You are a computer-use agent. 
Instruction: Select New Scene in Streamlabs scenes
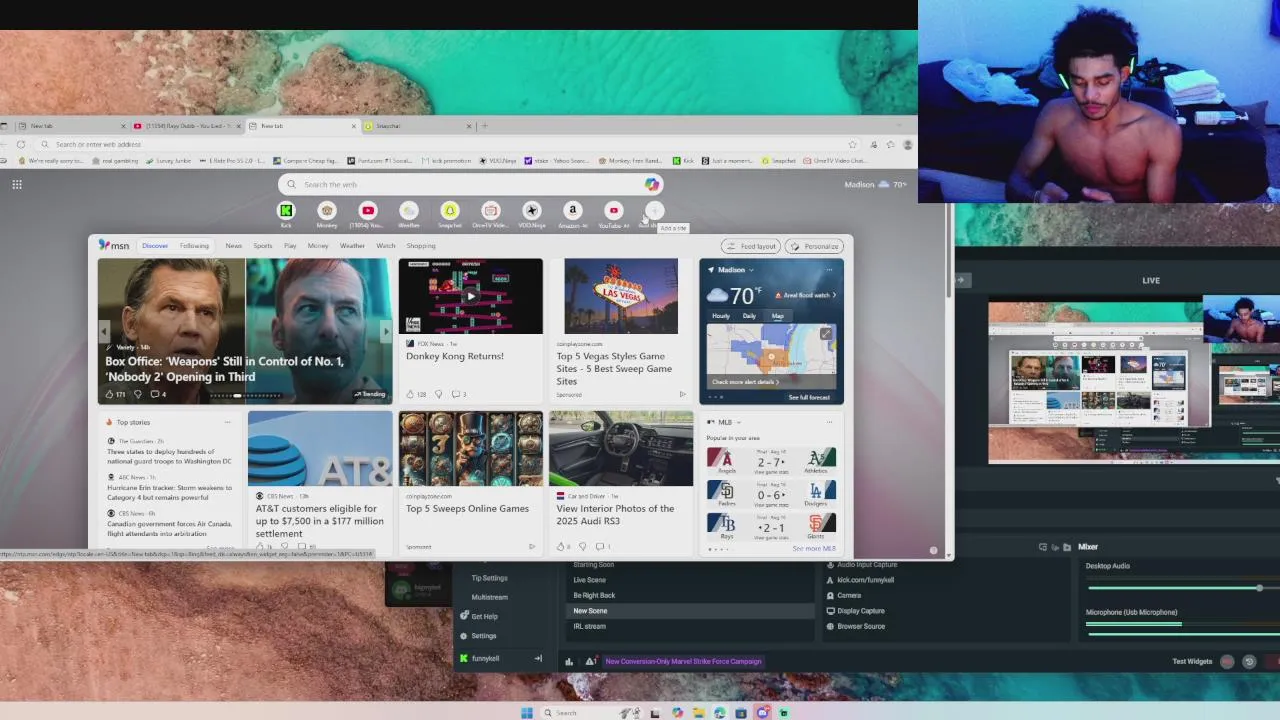coord(690,611)
